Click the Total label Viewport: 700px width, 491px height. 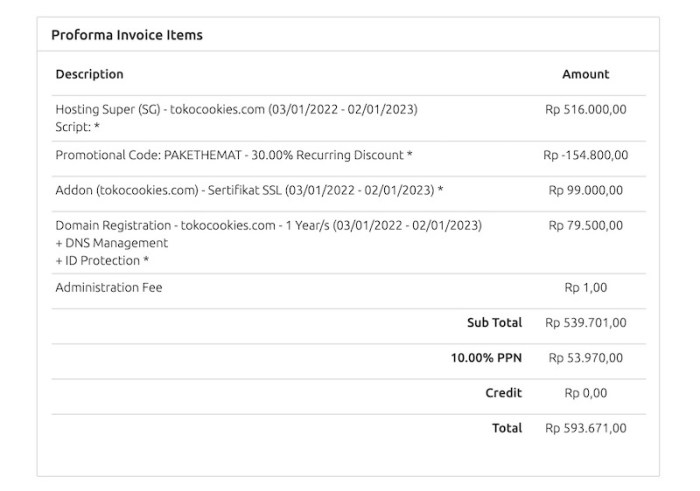(507, 429)
